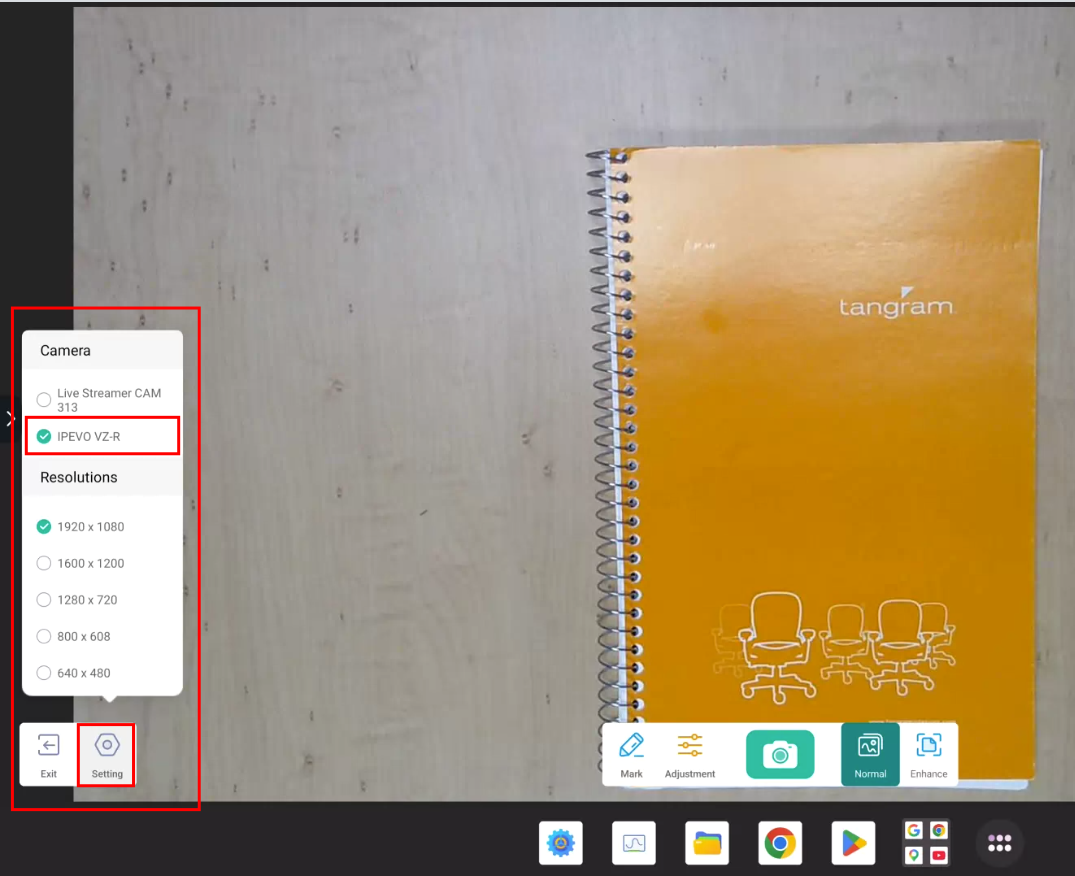Toggle the Setting popup
1075x876 pixels.
tap(107, 755)
